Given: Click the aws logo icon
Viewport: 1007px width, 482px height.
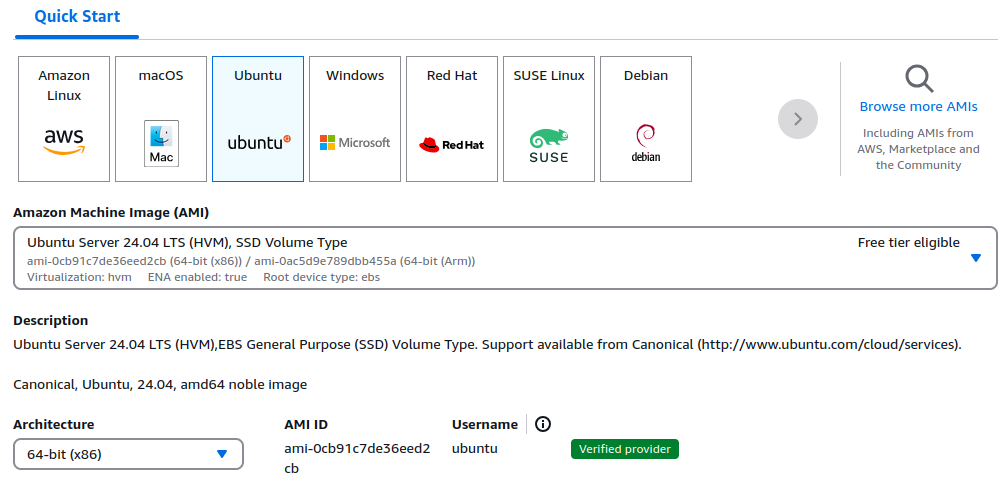Looking at the screenshot, I should coord(64,142).
